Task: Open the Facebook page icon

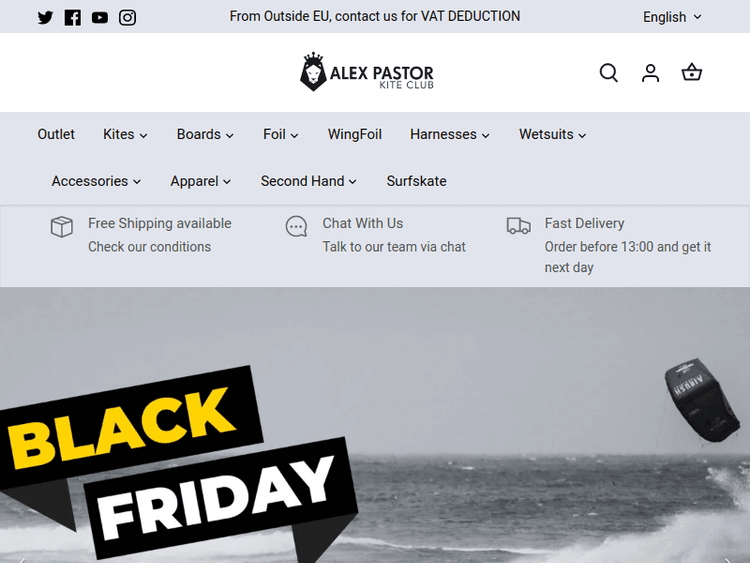Action: coord(73,18)
